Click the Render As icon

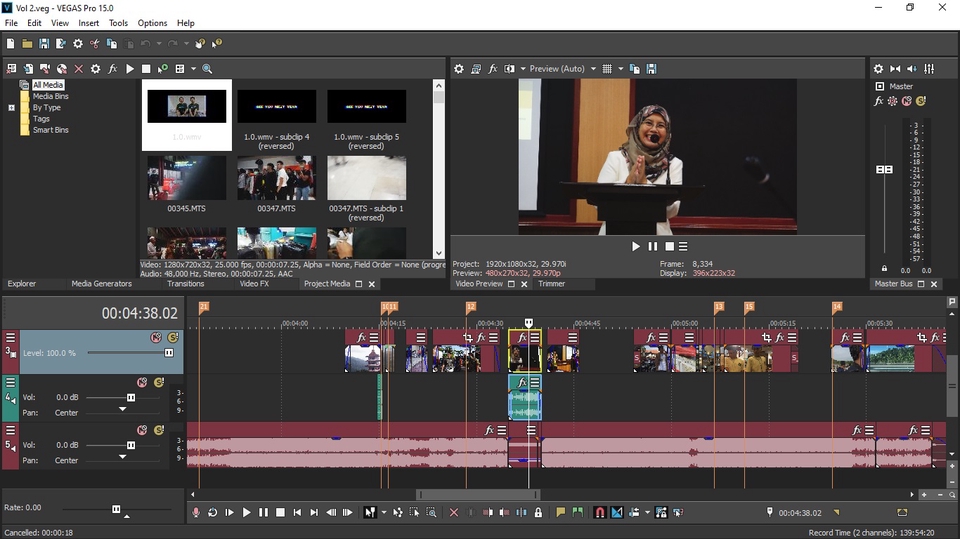pyautogui.click(x=61, y=43)
